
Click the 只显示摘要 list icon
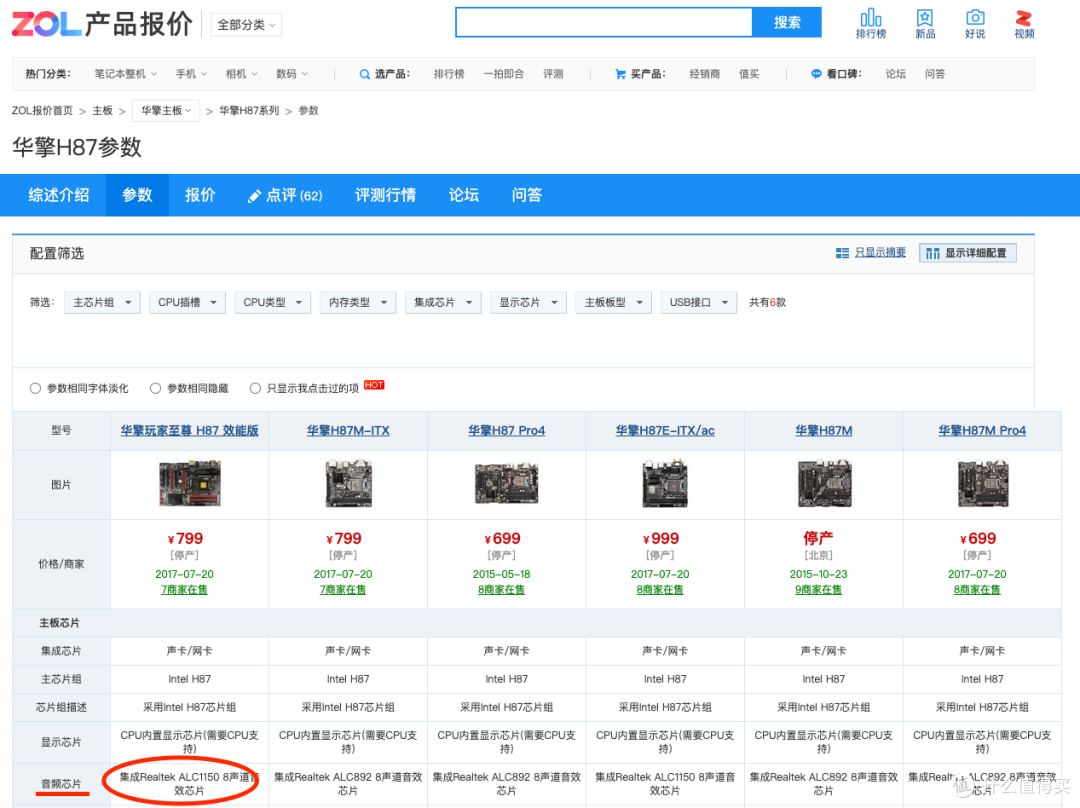point(842,253)
